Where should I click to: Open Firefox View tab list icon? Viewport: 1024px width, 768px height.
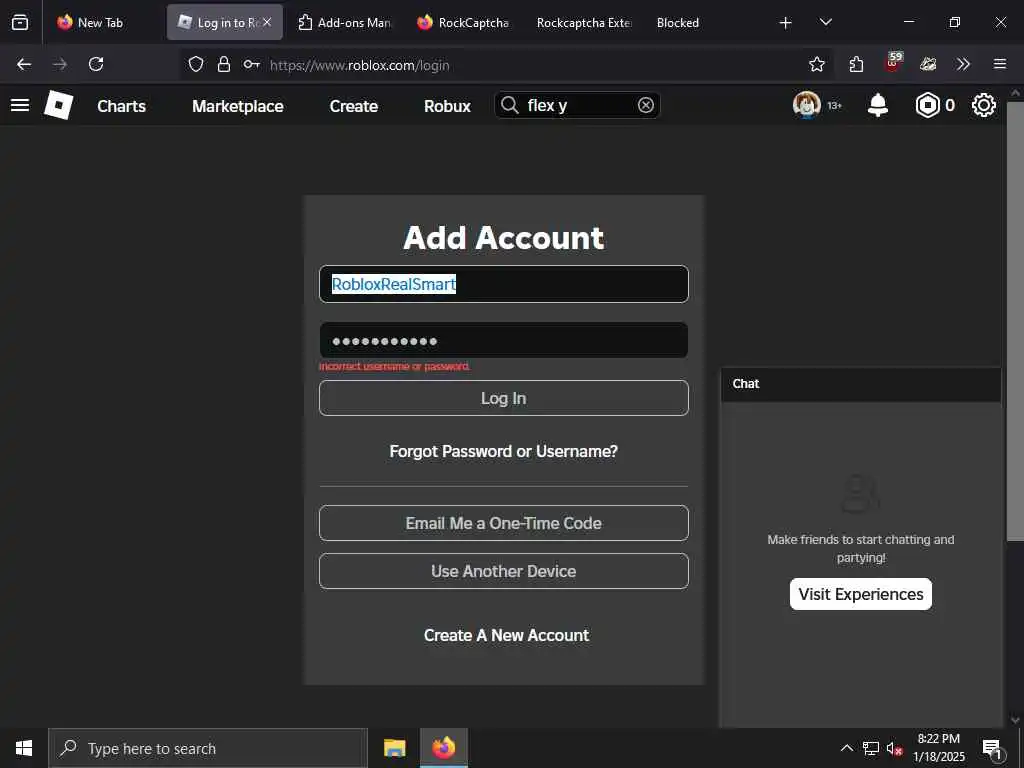(x=20, y=22)
